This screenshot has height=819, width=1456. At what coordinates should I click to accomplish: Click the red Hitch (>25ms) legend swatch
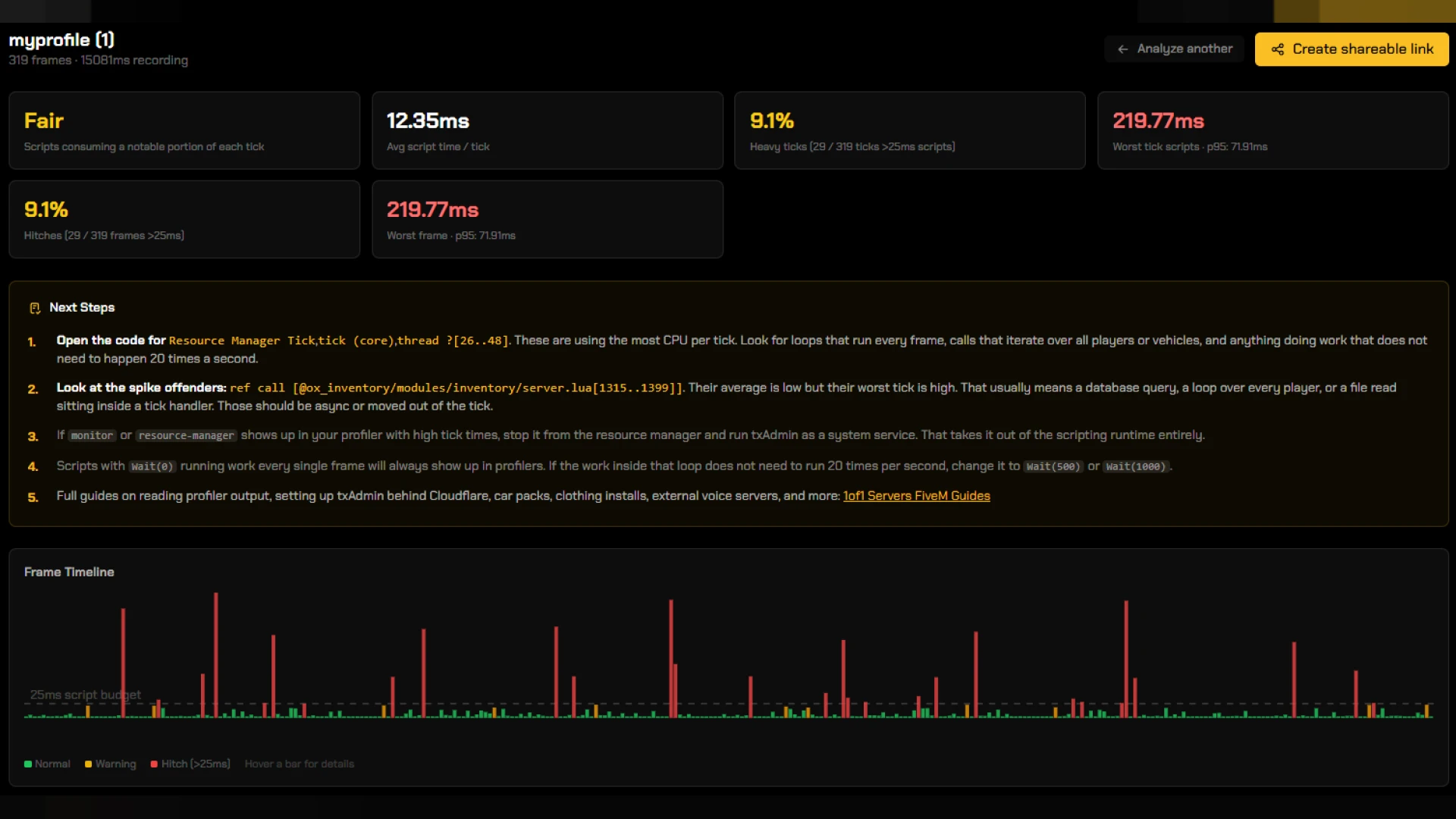click(x=155, y=764)
